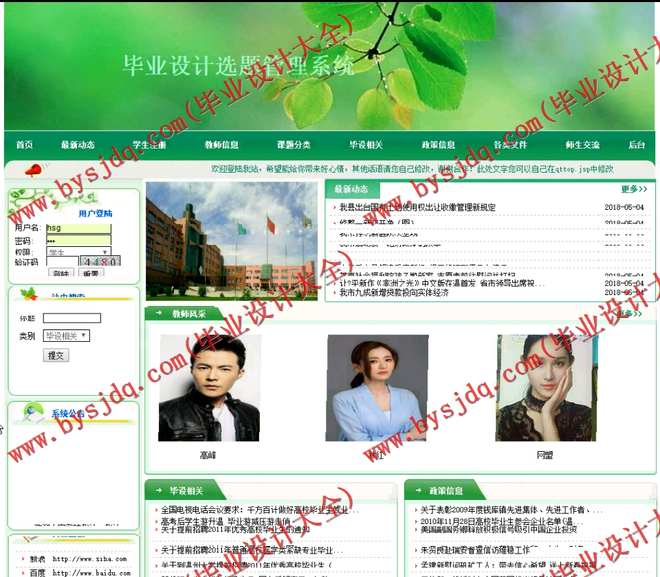The image size is (660, 577).
Task: Click the globe icon beside 系统公告
Action: click(x=33, y=412)
